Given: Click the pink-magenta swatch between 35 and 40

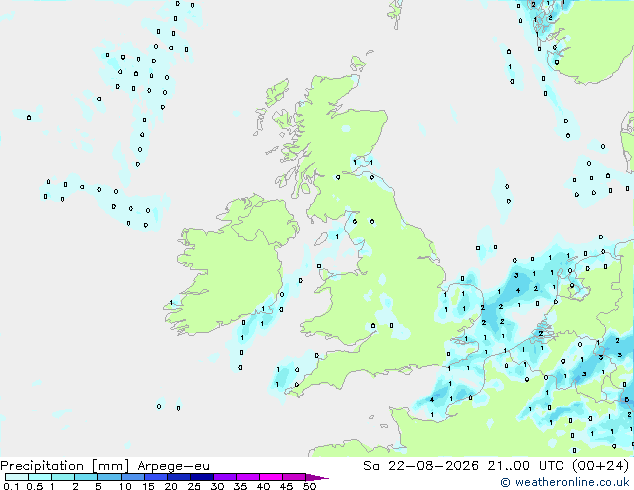Looking at the screenshot, I should pos(248,477).
